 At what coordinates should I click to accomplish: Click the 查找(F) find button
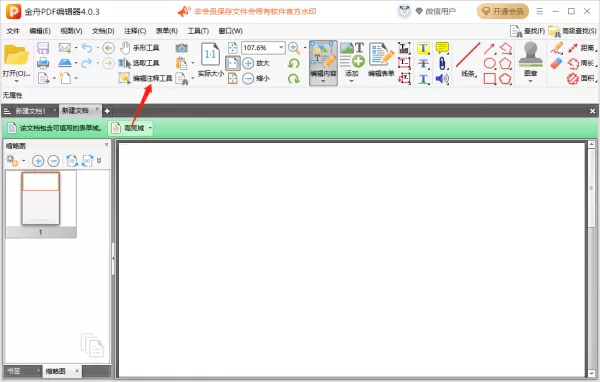point(527,31)
